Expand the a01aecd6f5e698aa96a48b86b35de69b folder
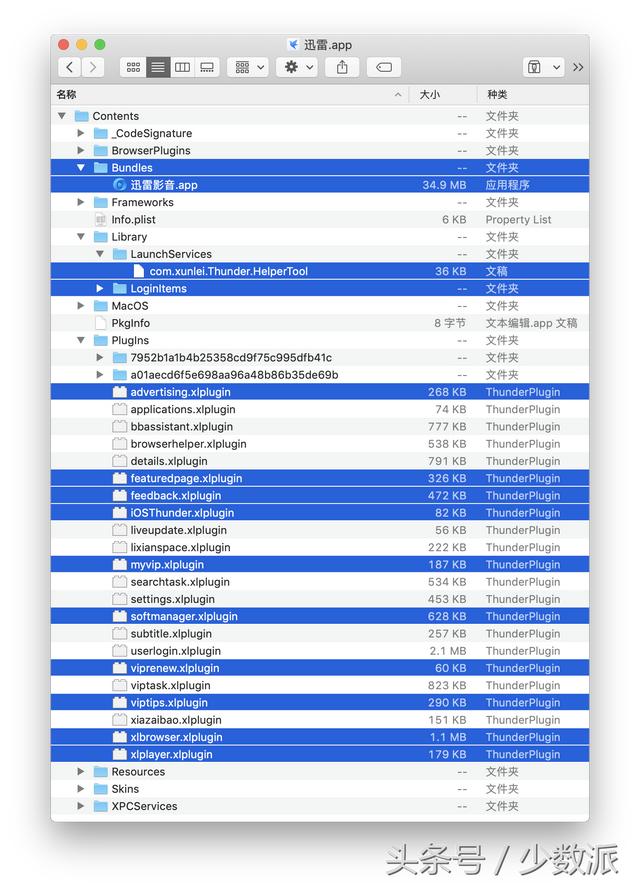 [x=100, y=375]
